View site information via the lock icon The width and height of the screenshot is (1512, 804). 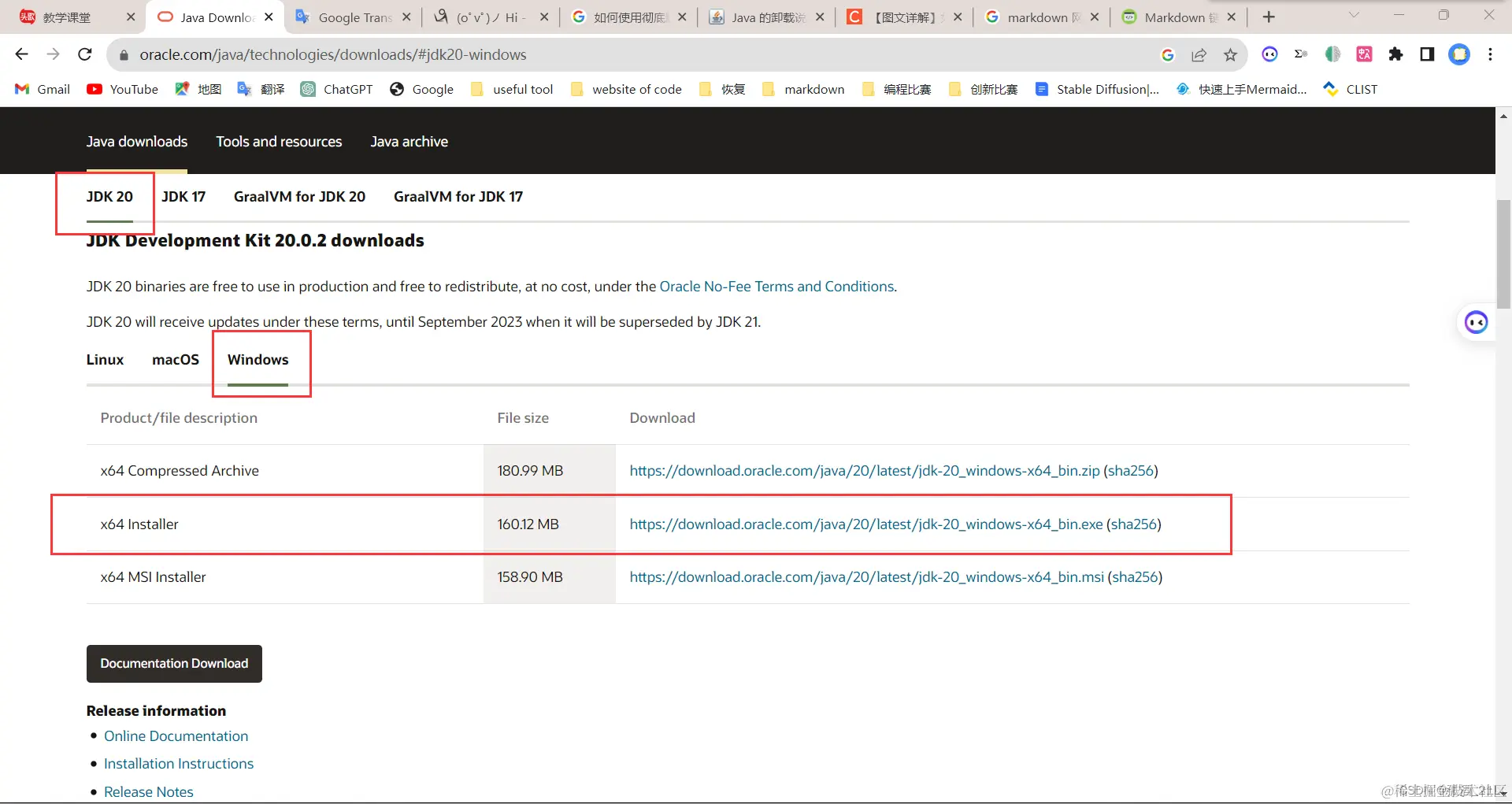coord(123,54)
